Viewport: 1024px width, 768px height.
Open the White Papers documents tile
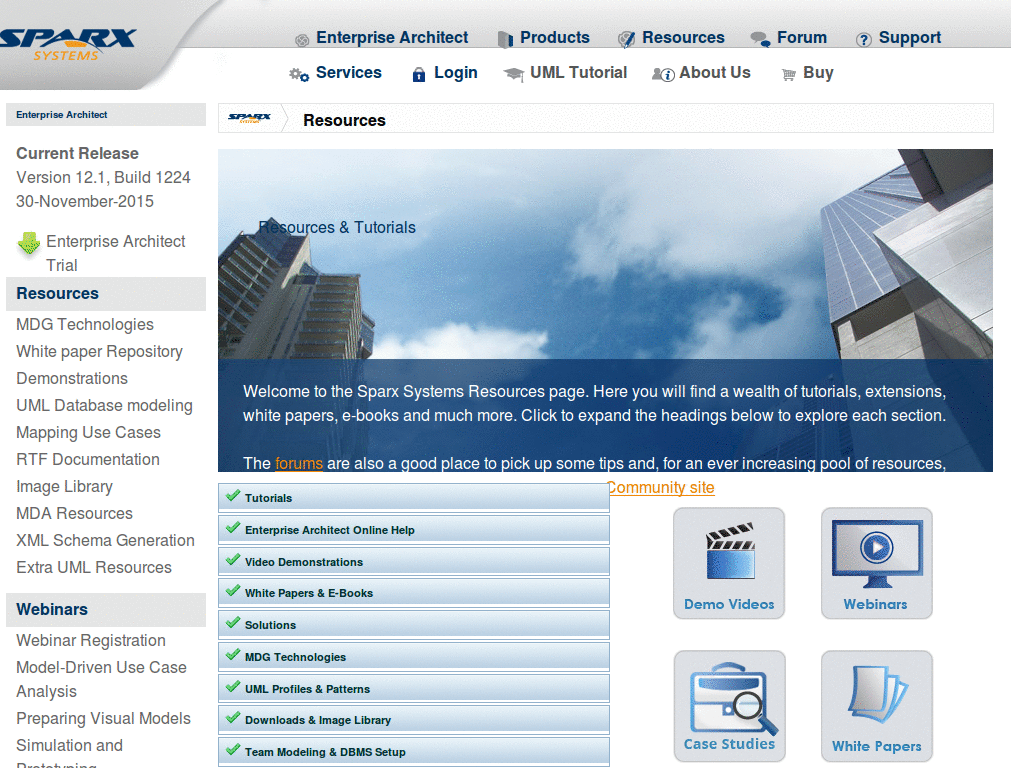[876, 706]
